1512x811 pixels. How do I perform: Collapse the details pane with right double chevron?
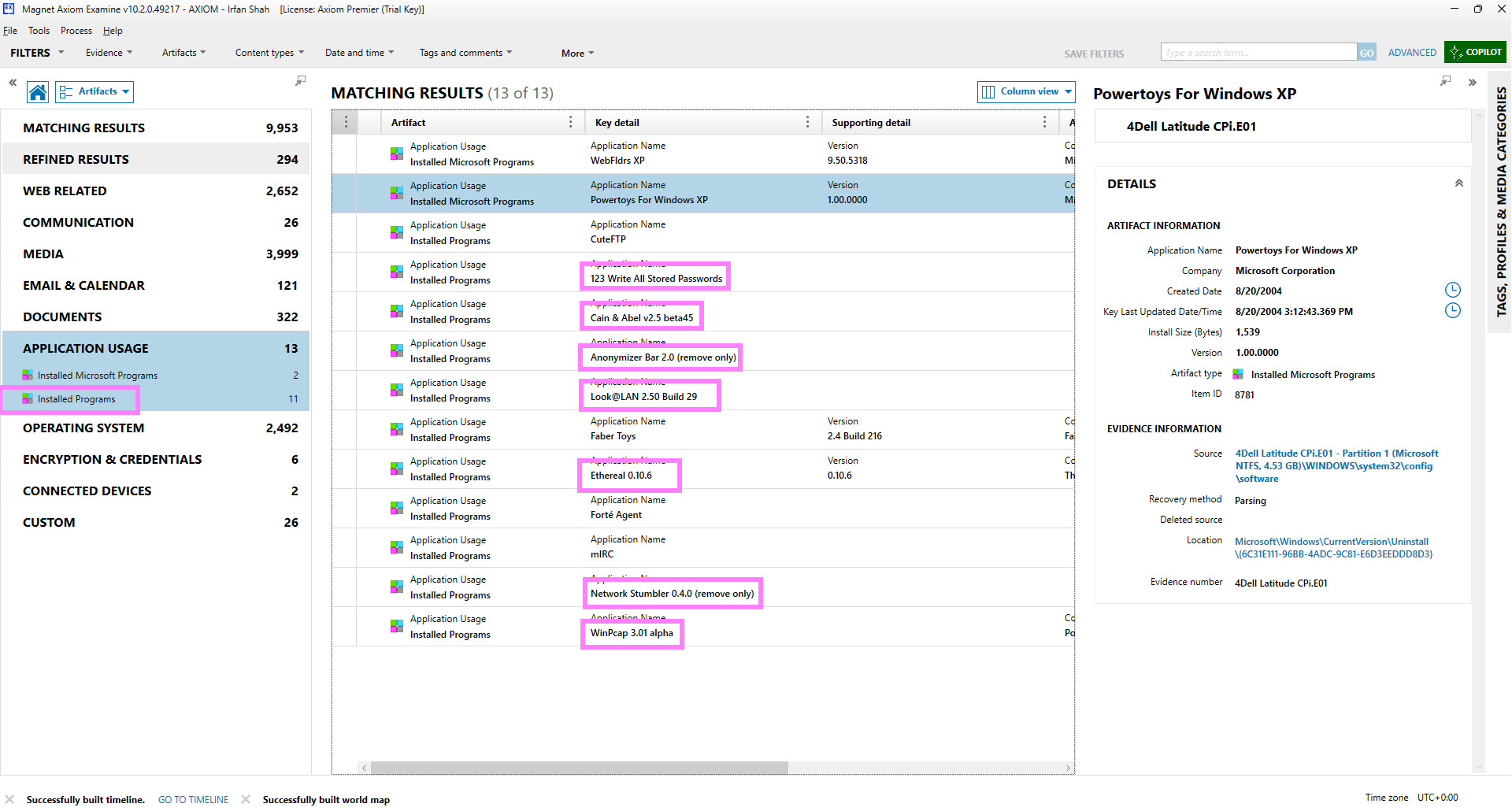(x=1472, y=83)
